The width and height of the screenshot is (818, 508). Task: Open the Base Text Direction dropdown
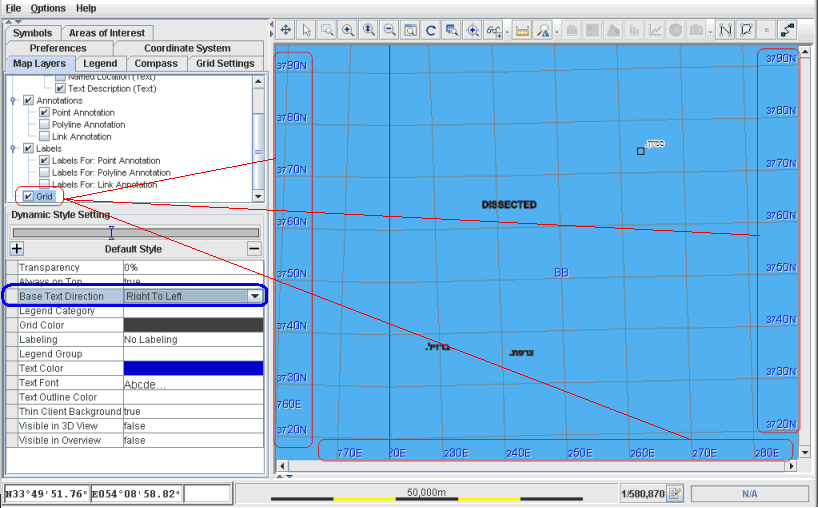(255, 296)
